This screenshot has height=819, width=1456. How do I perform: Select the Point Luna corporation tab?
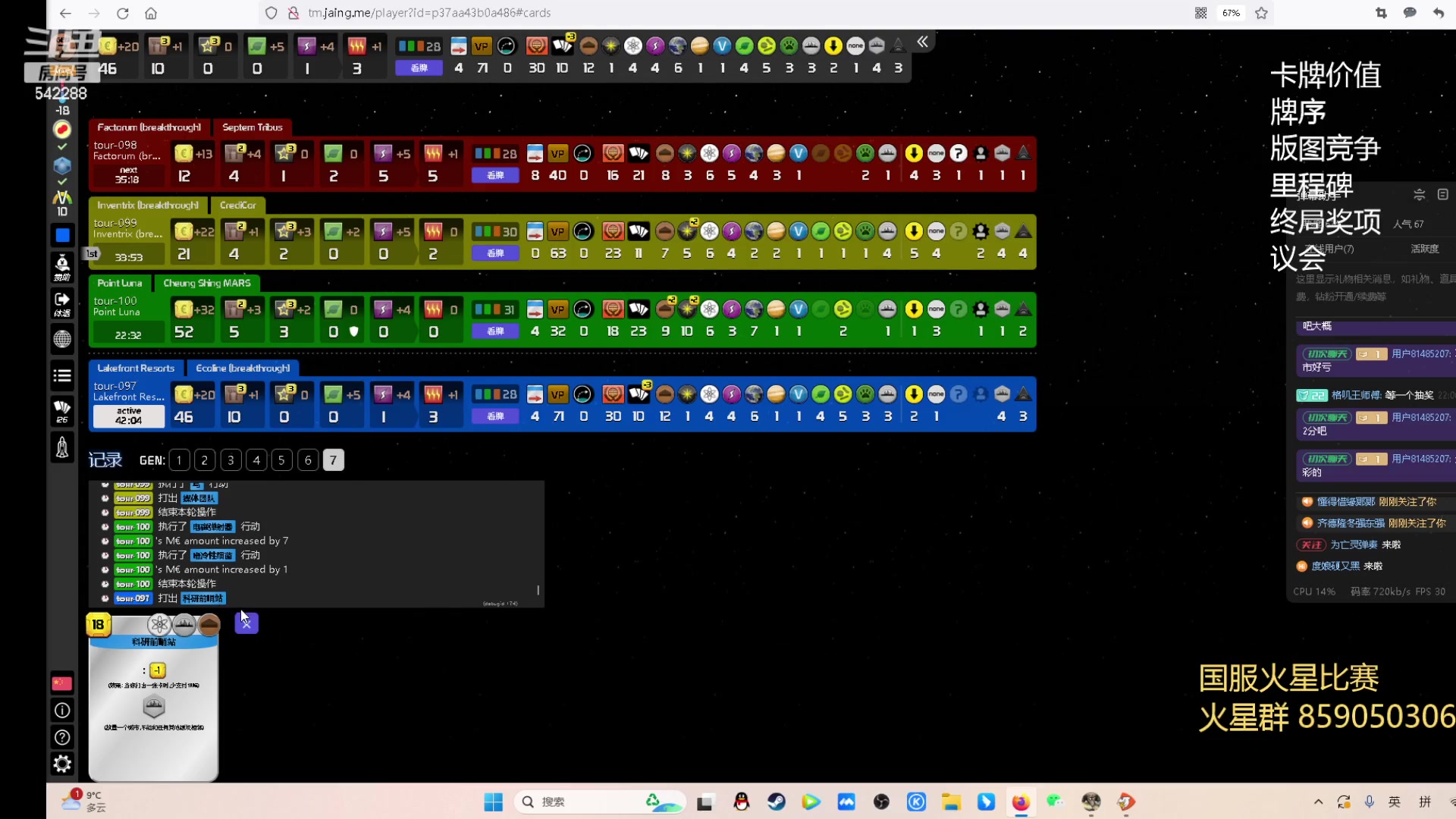(x=120, y=284)
